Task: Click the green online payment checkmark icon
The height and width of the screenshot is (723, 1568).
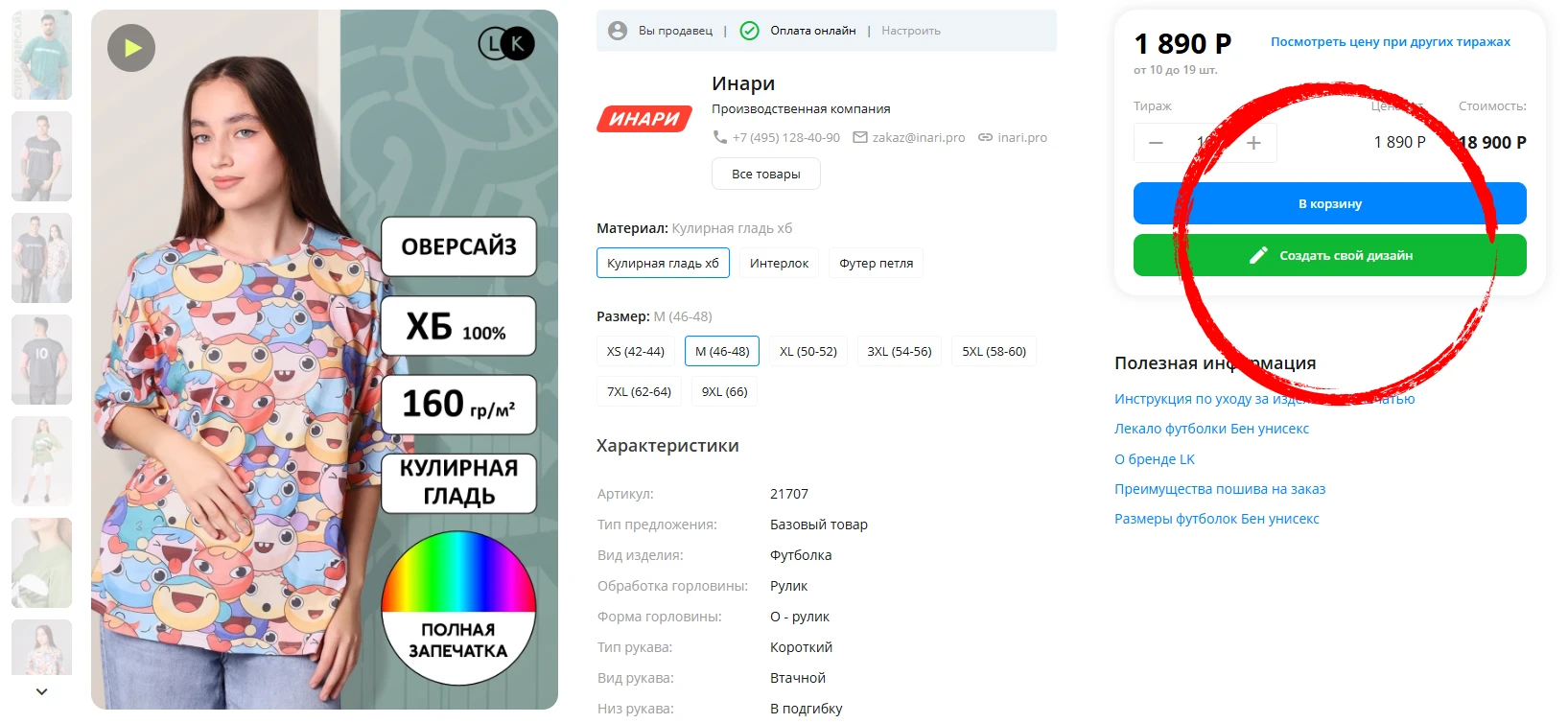Action: pos(750,31)
